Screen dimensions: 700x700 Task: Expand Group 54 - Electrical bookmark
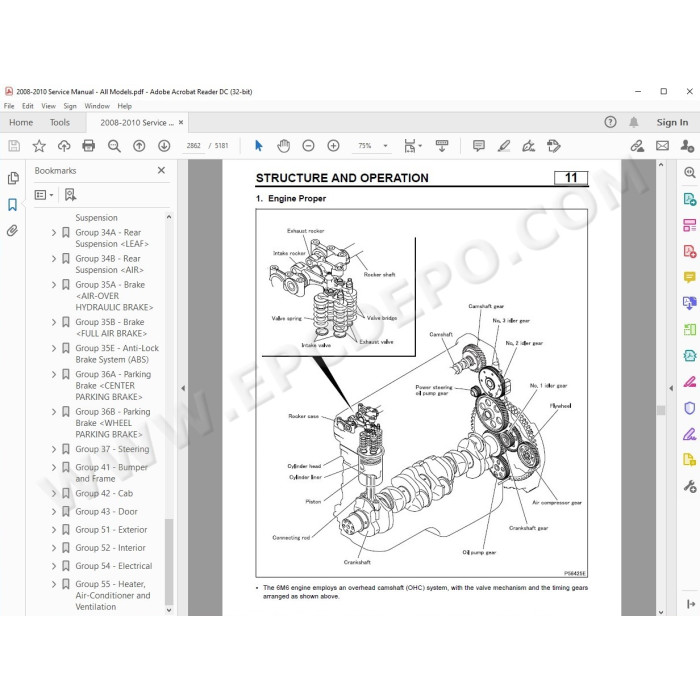[x=54, y=566]
